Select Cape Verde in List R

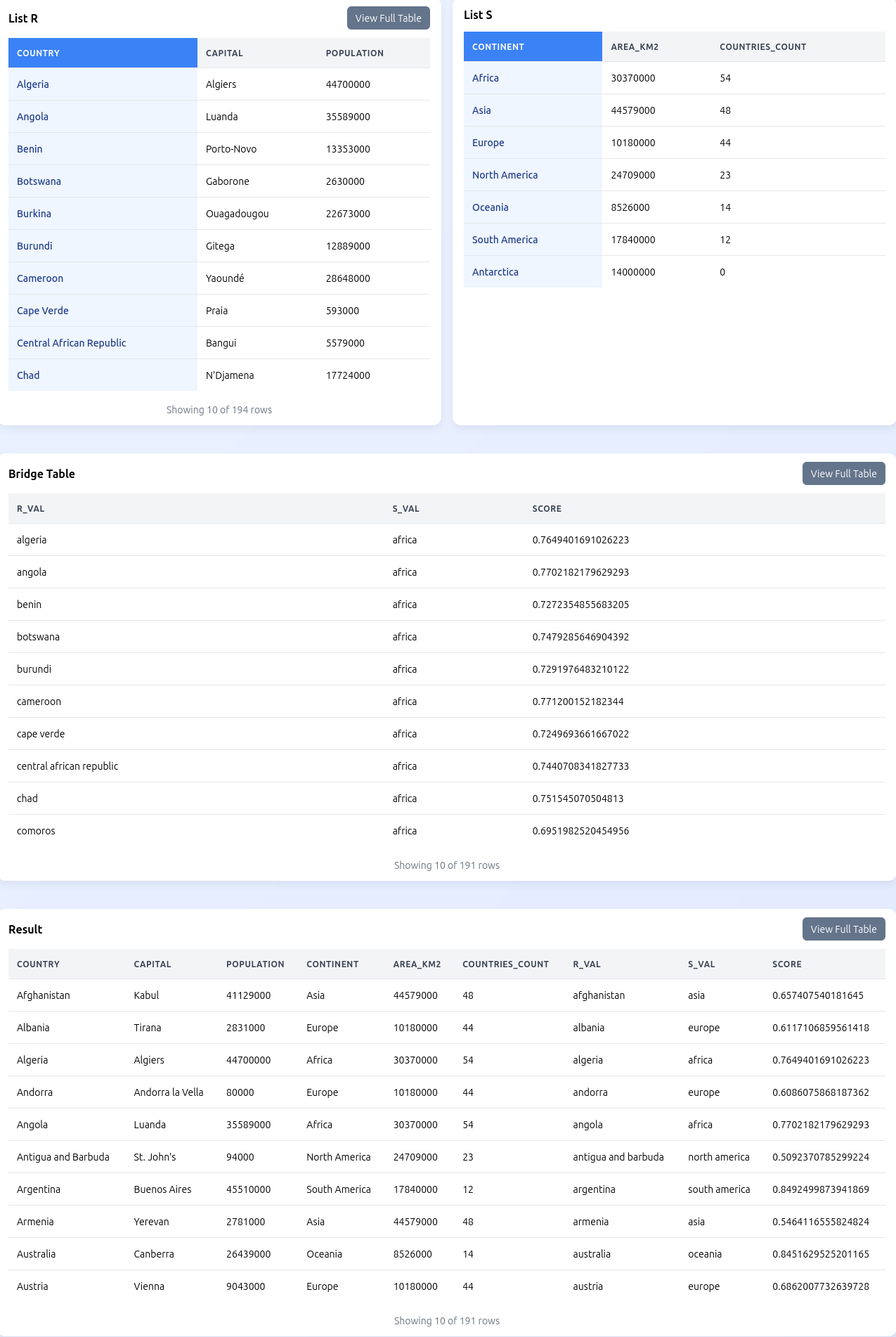point(43,311)
